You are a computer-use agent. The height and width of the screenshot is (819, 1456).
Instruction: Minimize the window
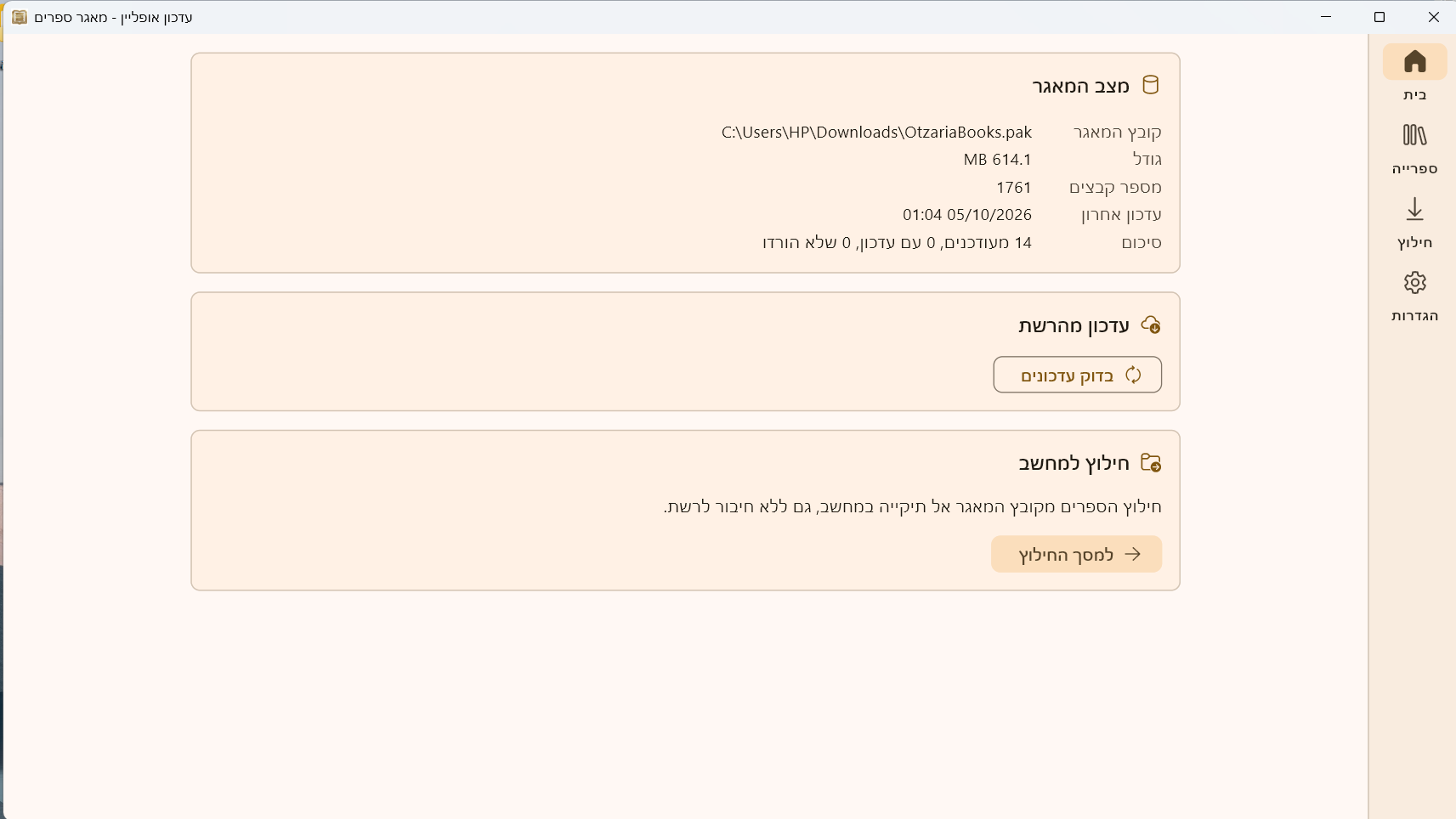pos(1325,17)
